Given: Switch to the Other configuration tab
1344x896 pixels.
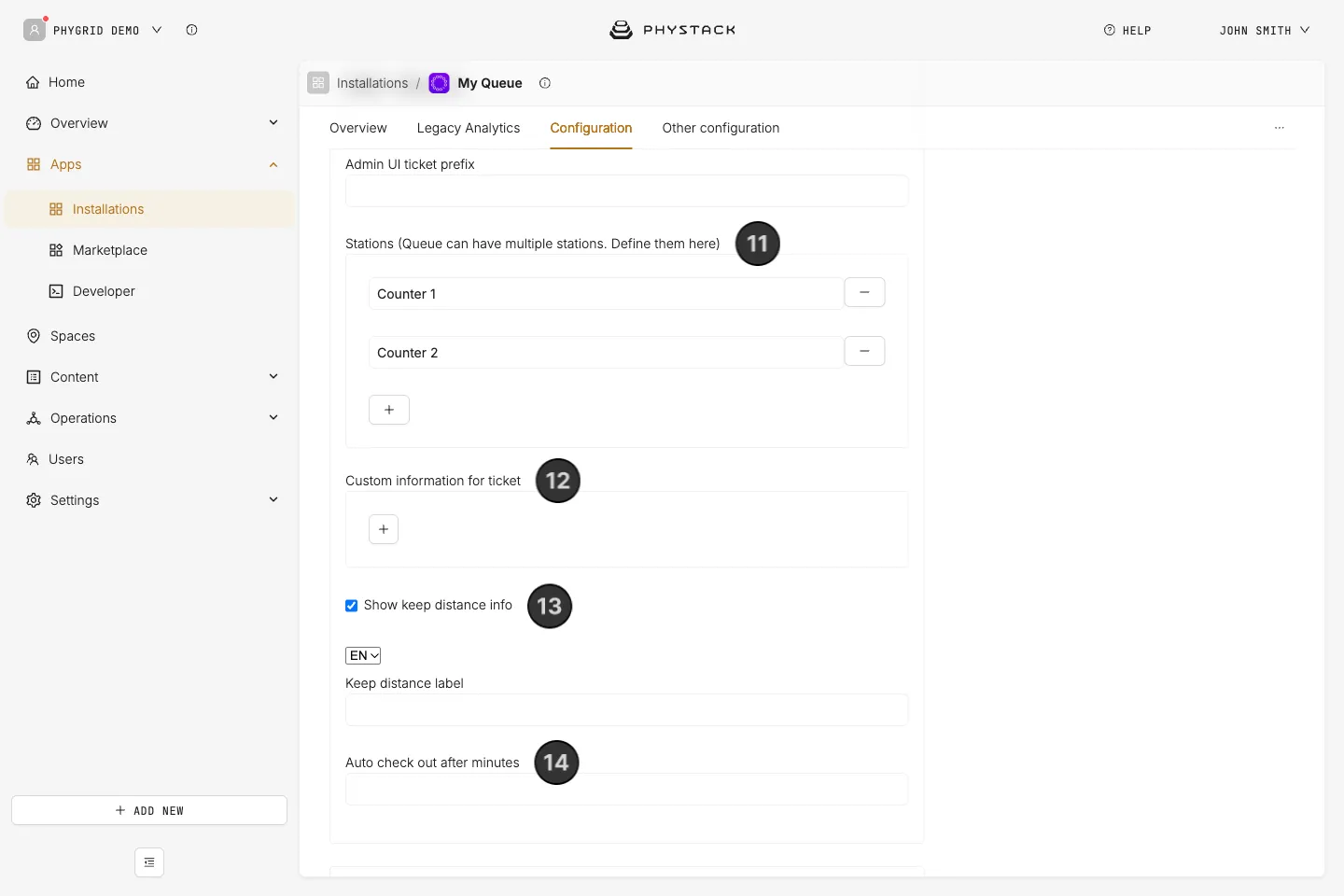Looking at the screenshot, I should click(x=721, y=128).
